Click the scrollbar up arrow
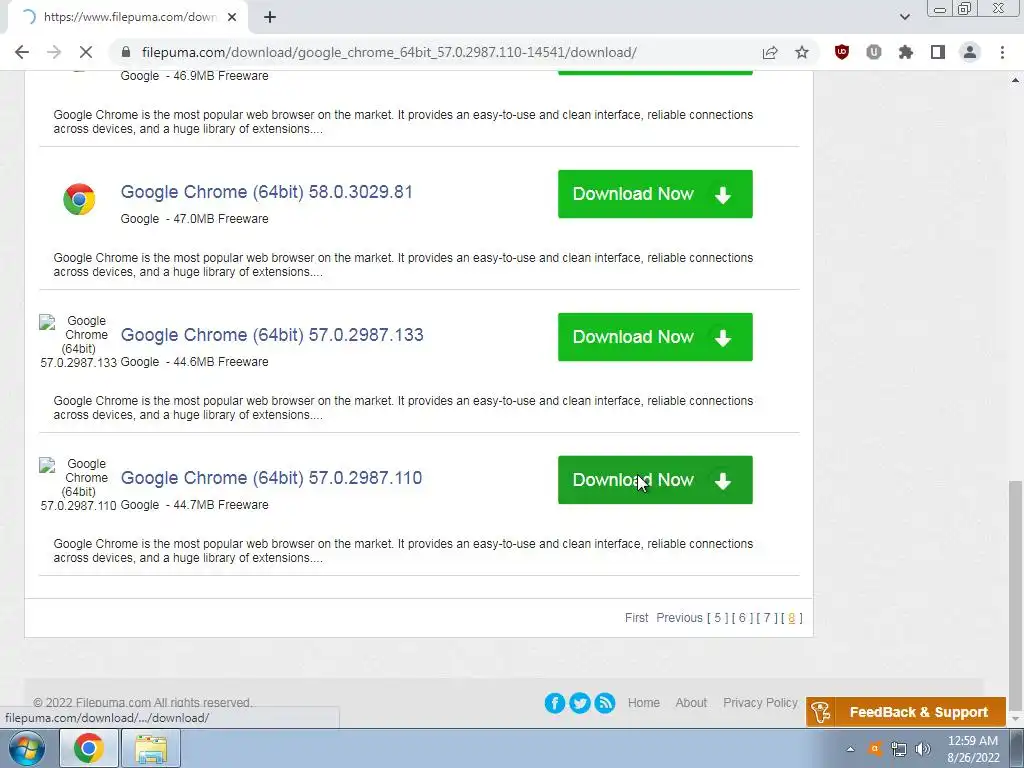 pyautogui.click(x=1015, y=80)
